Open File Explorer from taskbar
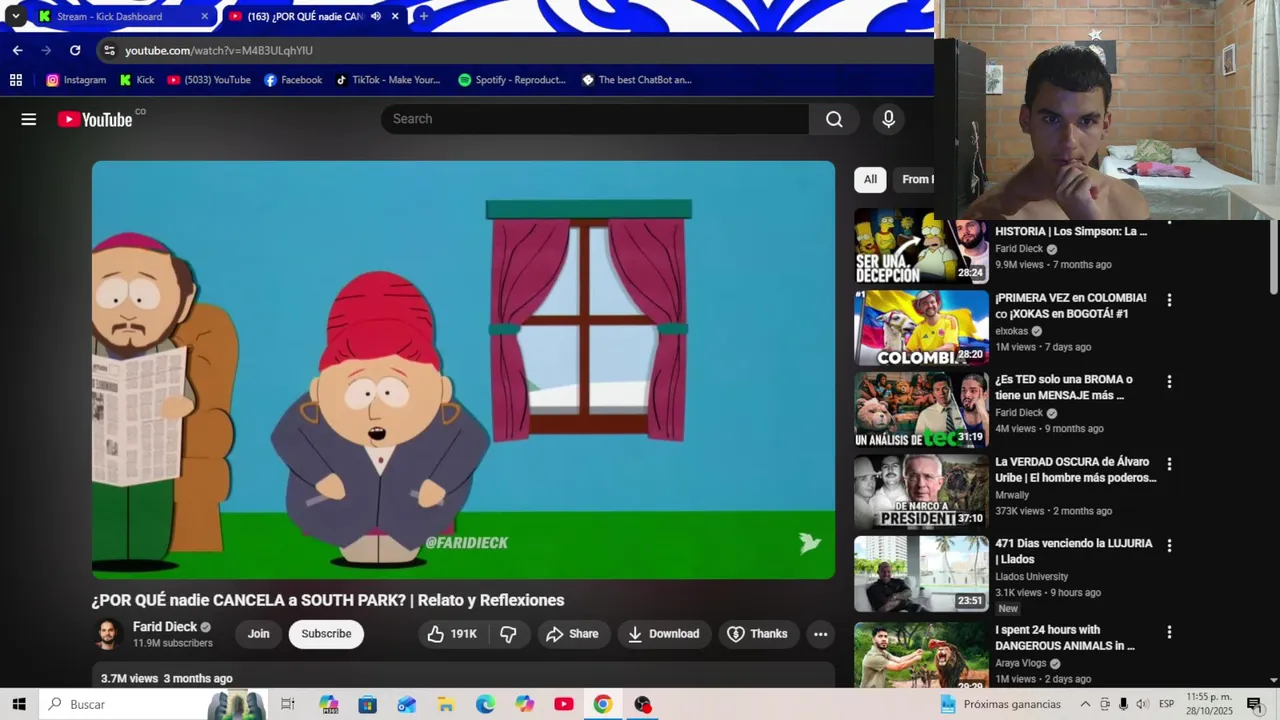 (446, 704)
